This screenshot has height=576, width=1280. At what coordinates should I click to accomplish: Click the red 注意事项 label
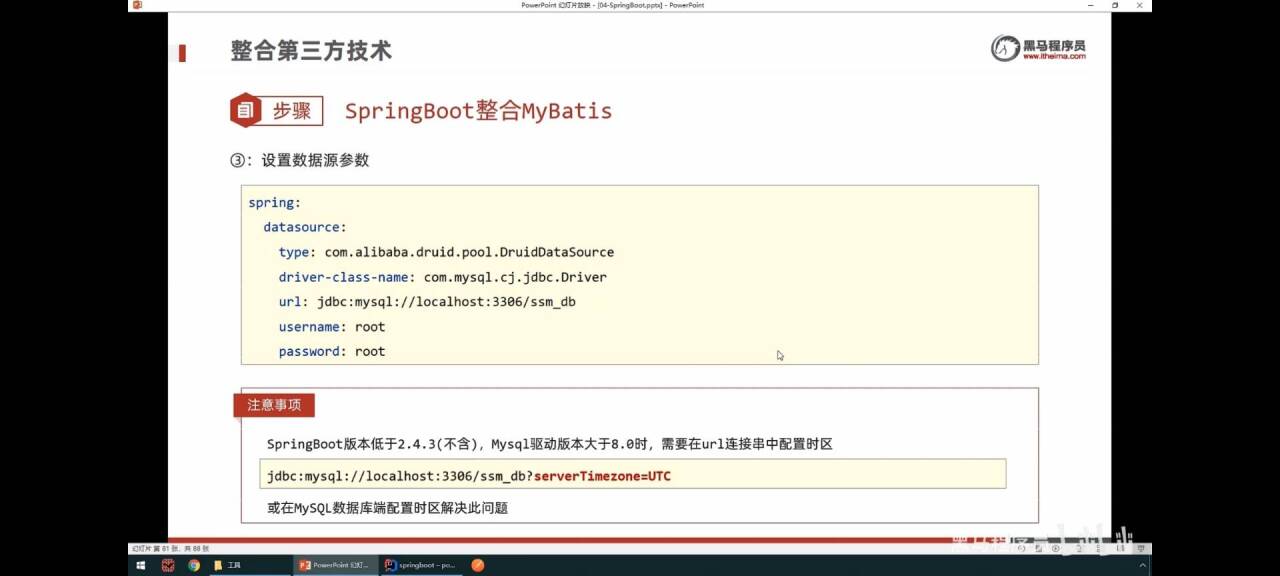point(274,405)
